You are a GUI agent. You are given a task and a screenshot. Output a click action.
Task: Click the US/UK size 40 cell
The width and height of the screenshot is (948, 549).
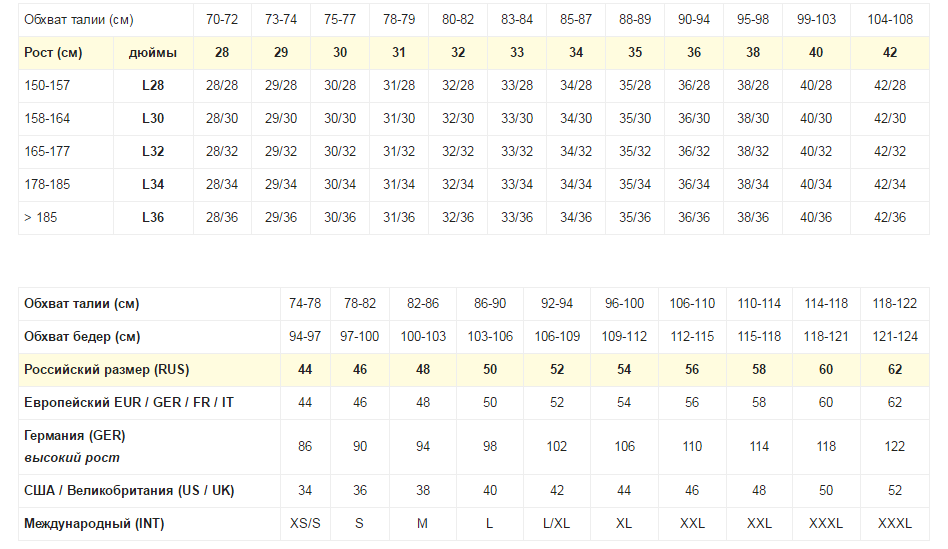click(490, 490)
